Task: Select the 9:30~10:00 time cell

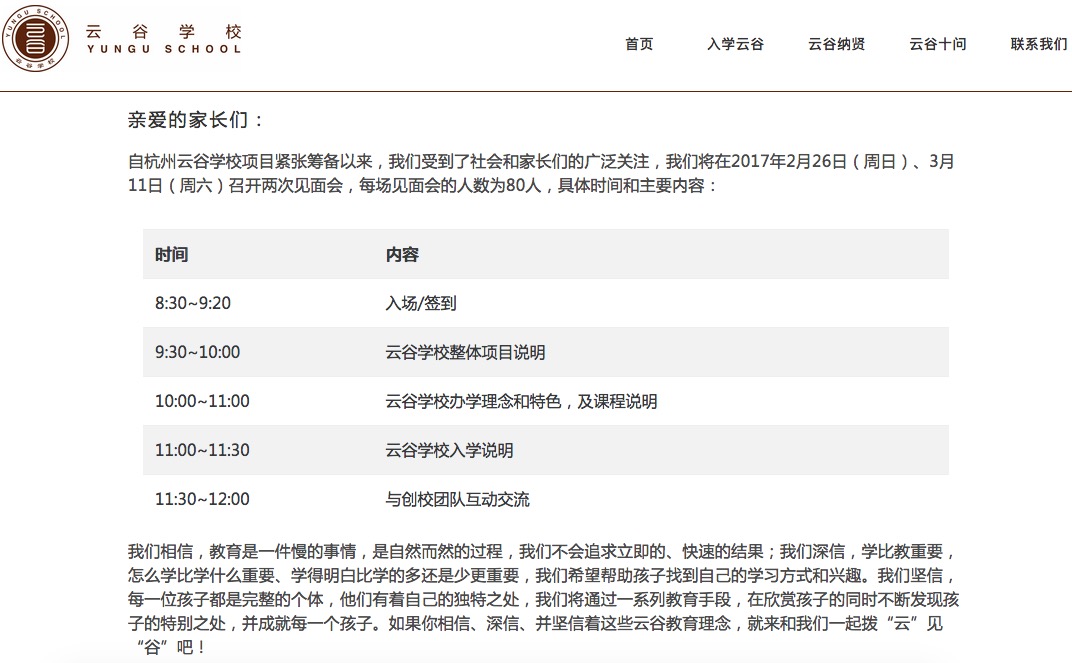Action: click(197, 352)
